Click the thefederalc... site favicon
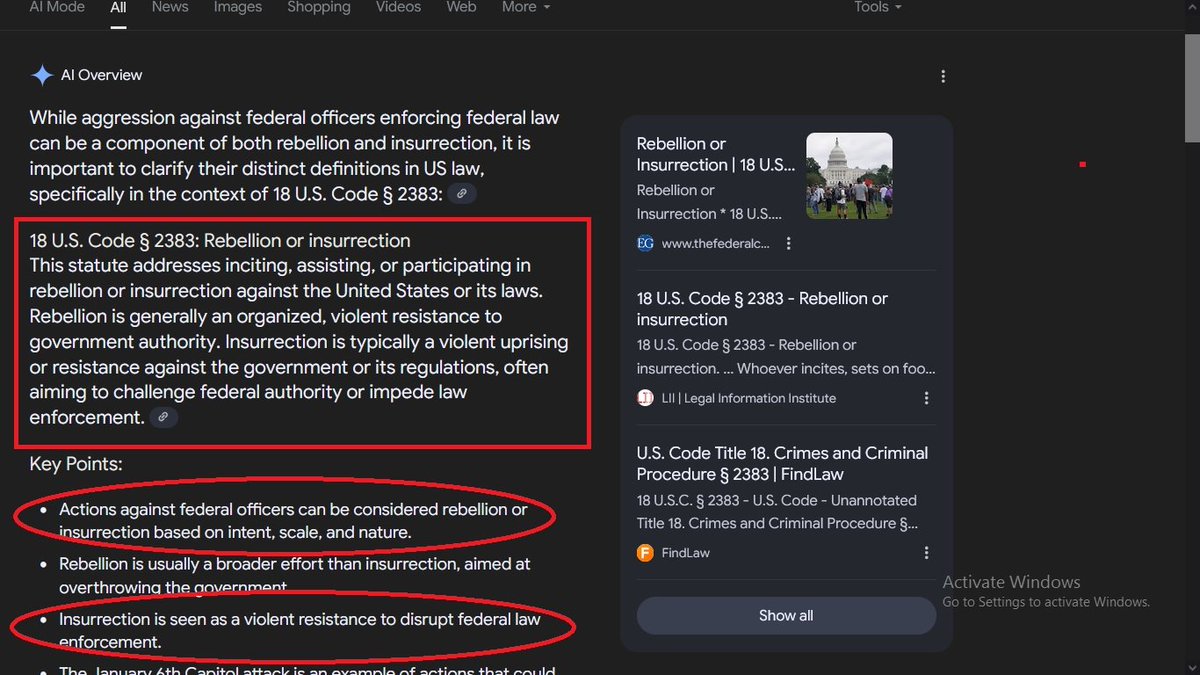The width and height of the screenshot is (1200, 675). pyautogui.click(x=645, y=243)
